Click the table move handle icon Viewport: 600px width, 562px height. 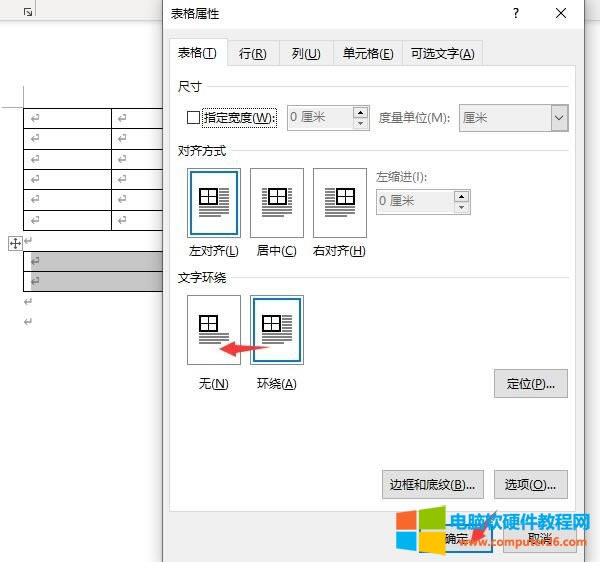point(15,243)
